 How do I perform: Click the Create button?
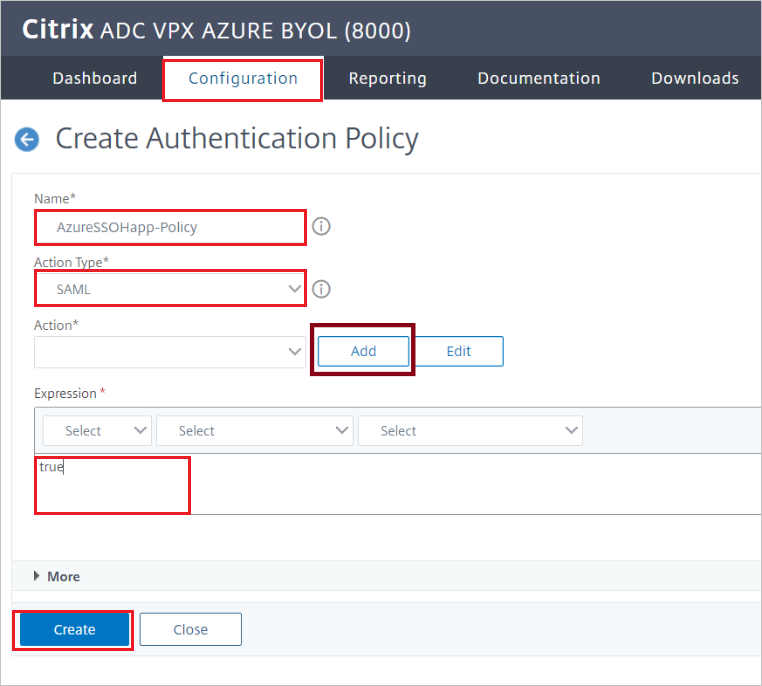coord(74,630)
